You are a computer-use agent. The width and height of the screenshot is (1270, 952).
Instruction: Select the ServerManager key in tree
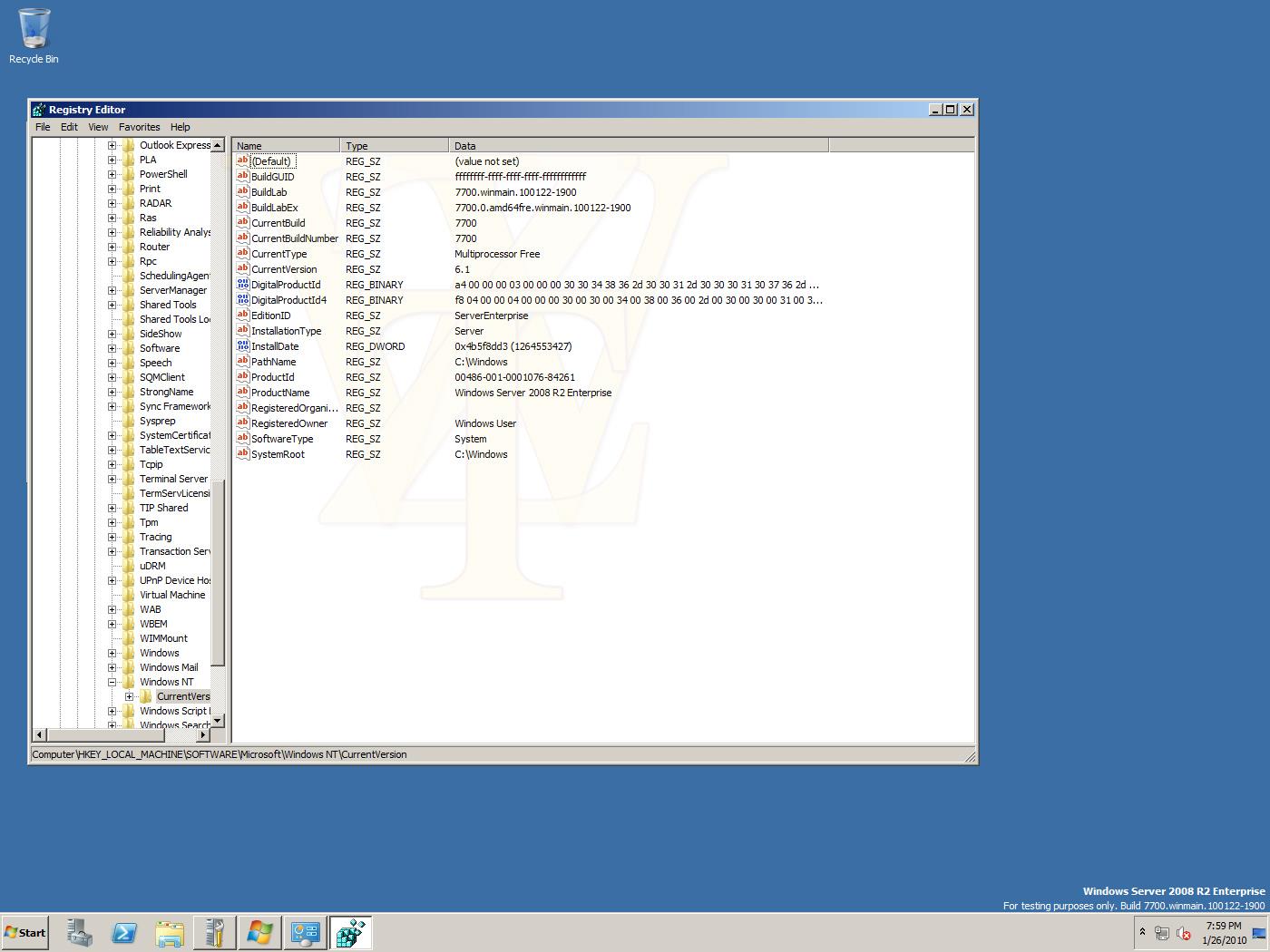pos(172,290)
